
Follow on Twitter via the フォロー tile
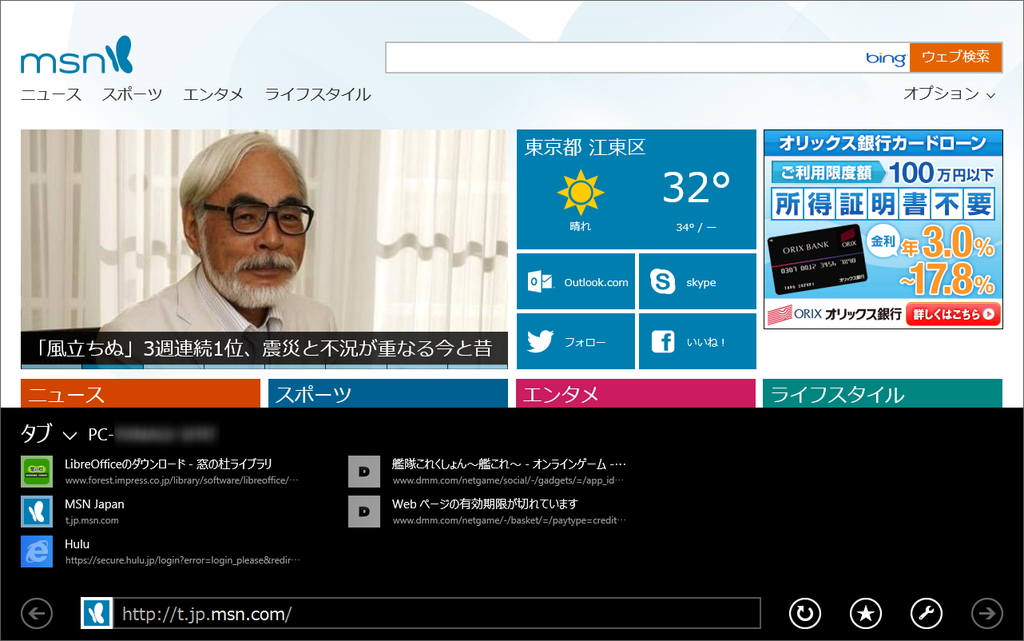pos(576,340)
